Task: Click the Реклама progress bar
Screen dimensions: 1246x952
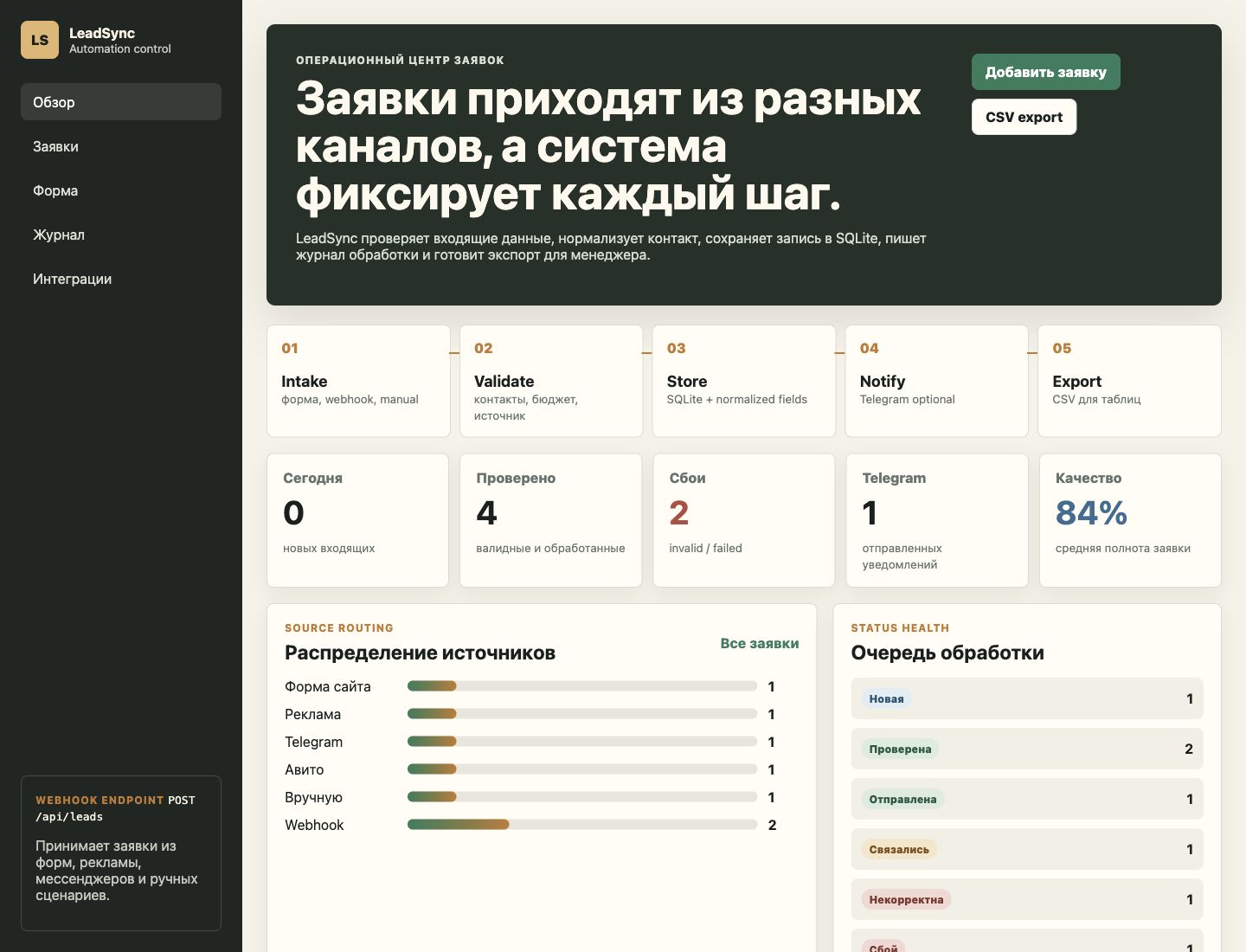Action: point(582,714)
